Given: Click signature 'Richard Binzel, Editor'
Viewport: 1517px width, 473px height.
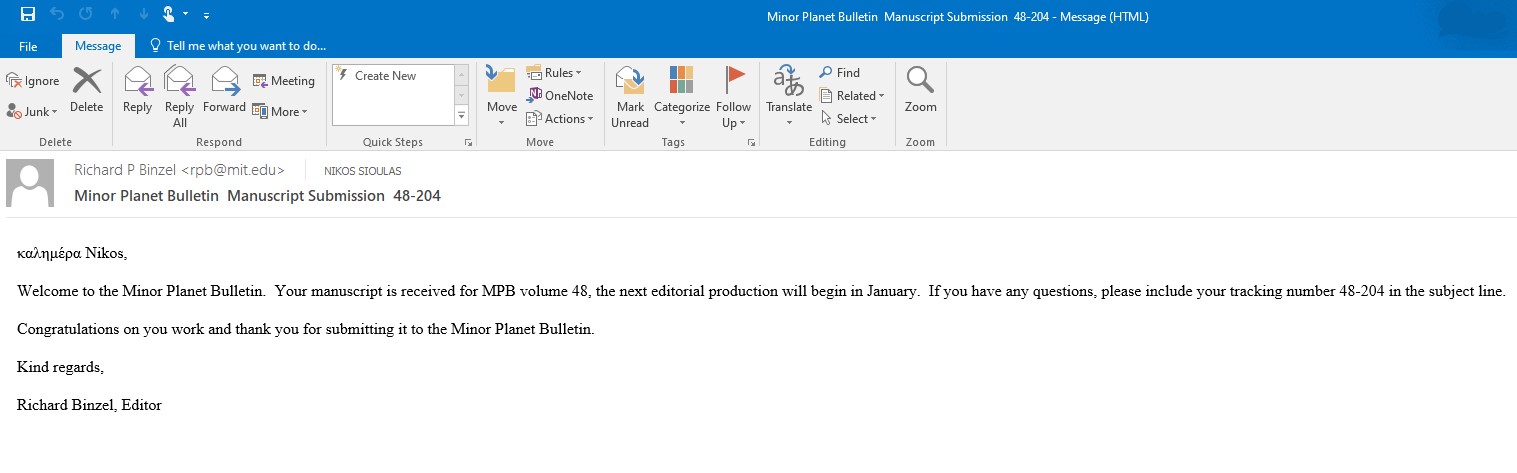Looking at the screenshot, I should click(x=89, y=405).
